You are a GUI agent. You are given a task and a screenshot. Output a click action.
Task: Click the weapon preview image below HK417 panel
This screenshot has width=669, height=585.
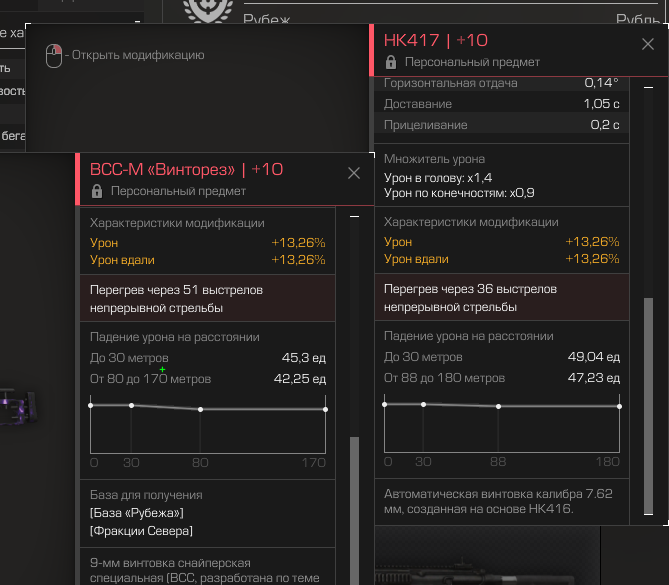point(486,556)
